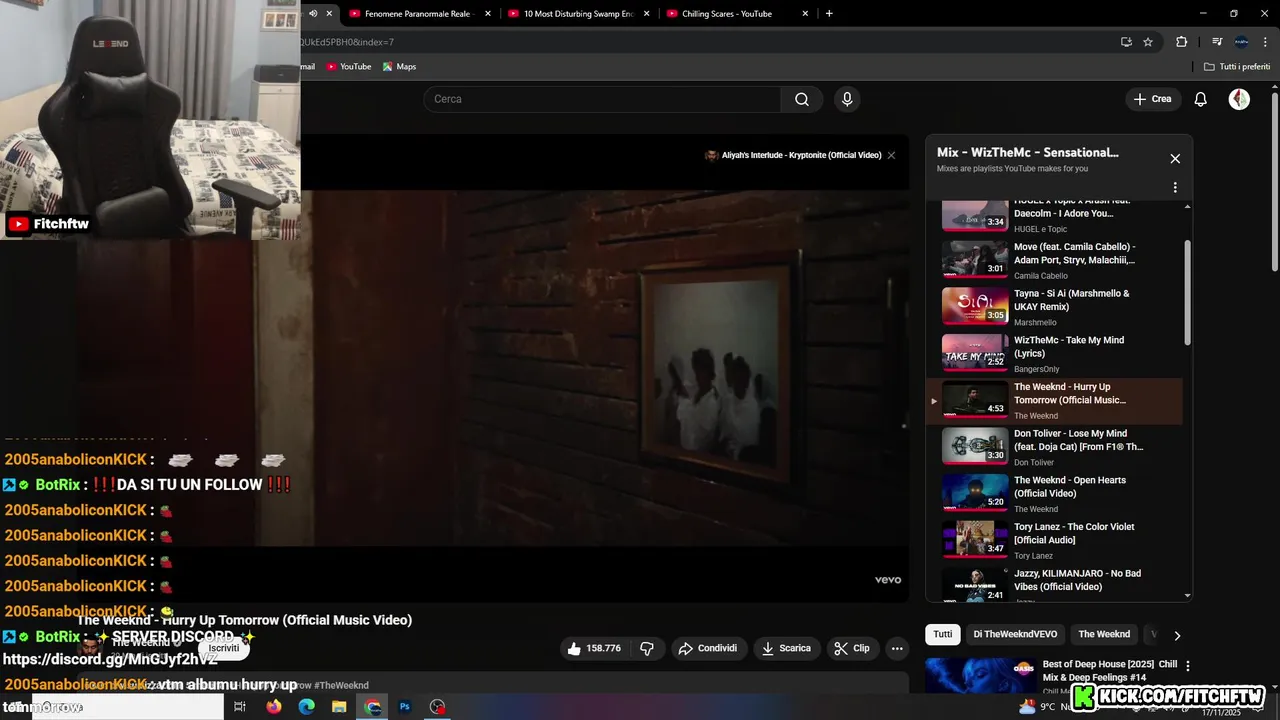The width and height of the screenshot is (1280, 720).
Task: Play Move feat. Camila Cabello from the mix
Action: (1055, 259)
